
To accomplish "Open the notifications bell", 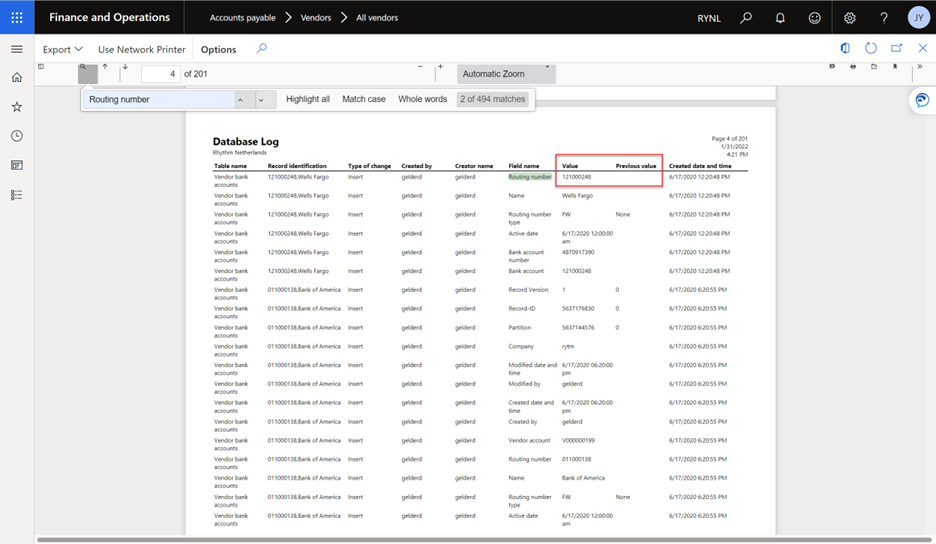I will (780, 18).
